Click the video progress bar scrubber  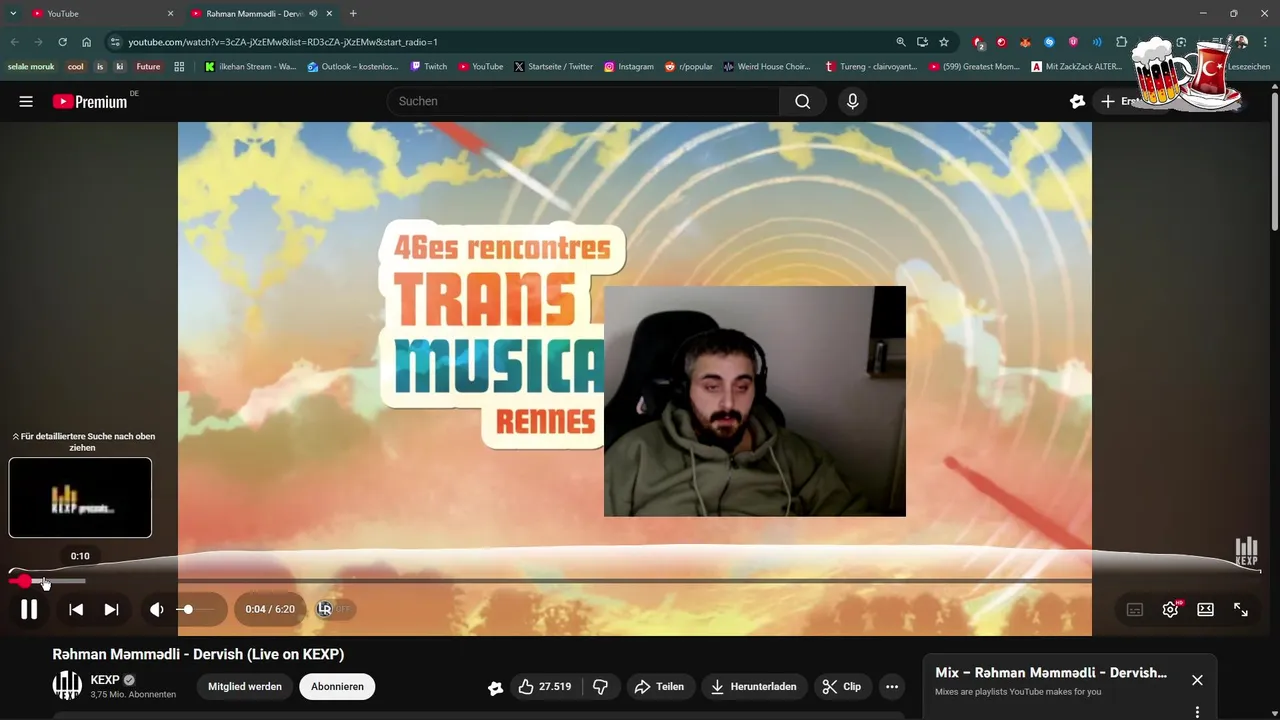[24, 581]
